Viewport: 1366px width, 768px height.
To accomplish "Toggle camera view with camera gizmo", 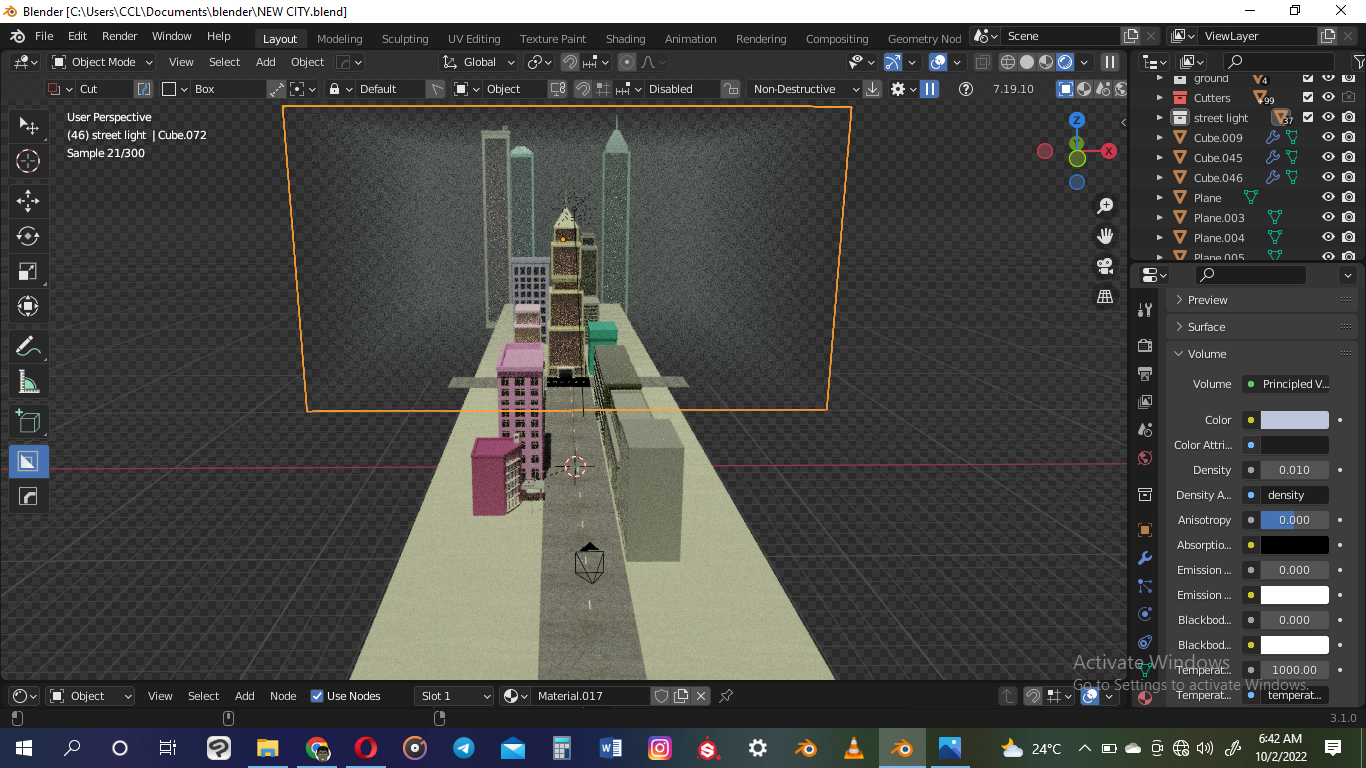I will coord(1105,266).
